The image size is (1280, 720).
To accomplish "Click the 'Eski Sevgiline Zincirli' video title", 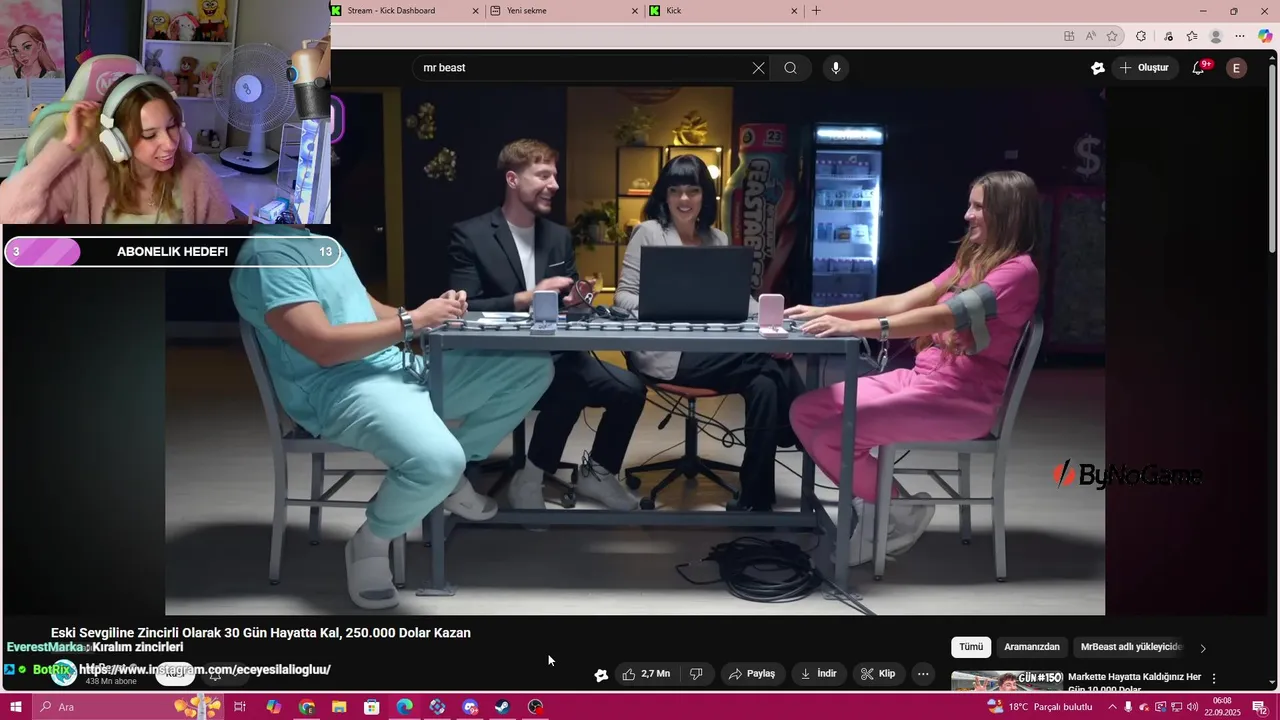I will tap(261, 633).
